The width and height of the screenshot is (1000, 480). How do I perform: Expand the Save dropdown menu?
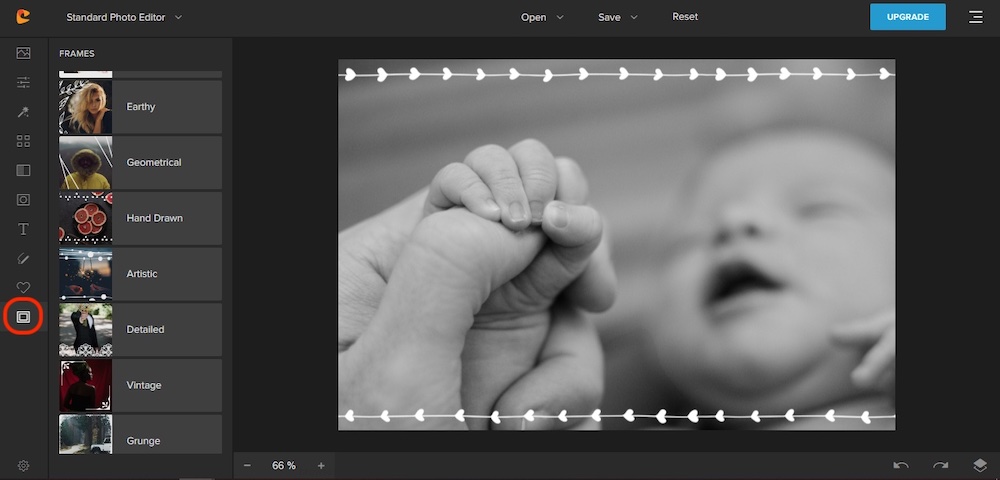point(618,17)
